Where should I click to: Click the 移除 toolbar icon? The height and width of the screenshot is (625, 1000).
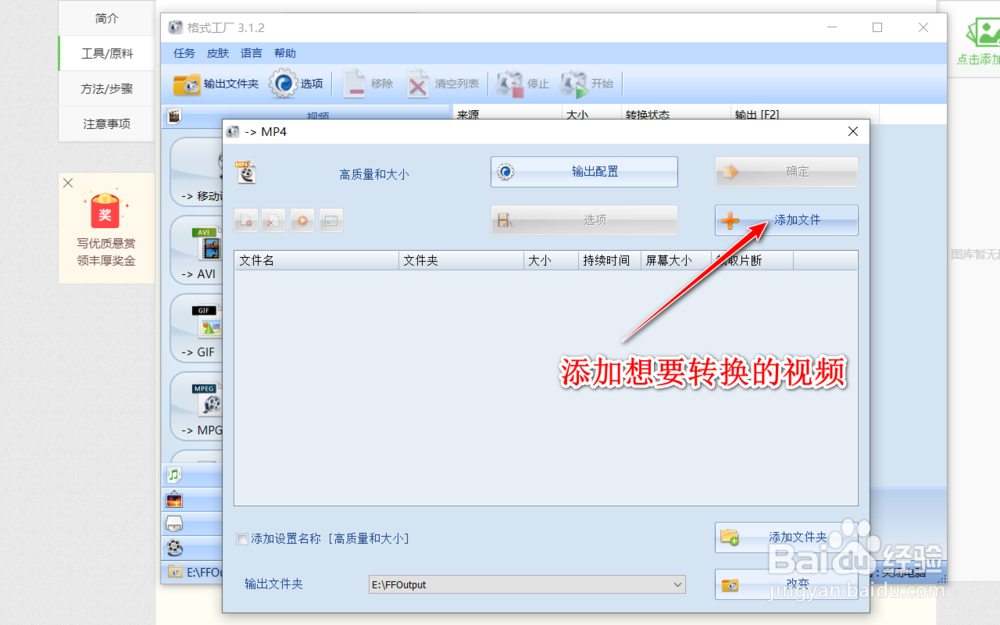tap(354, 84)
